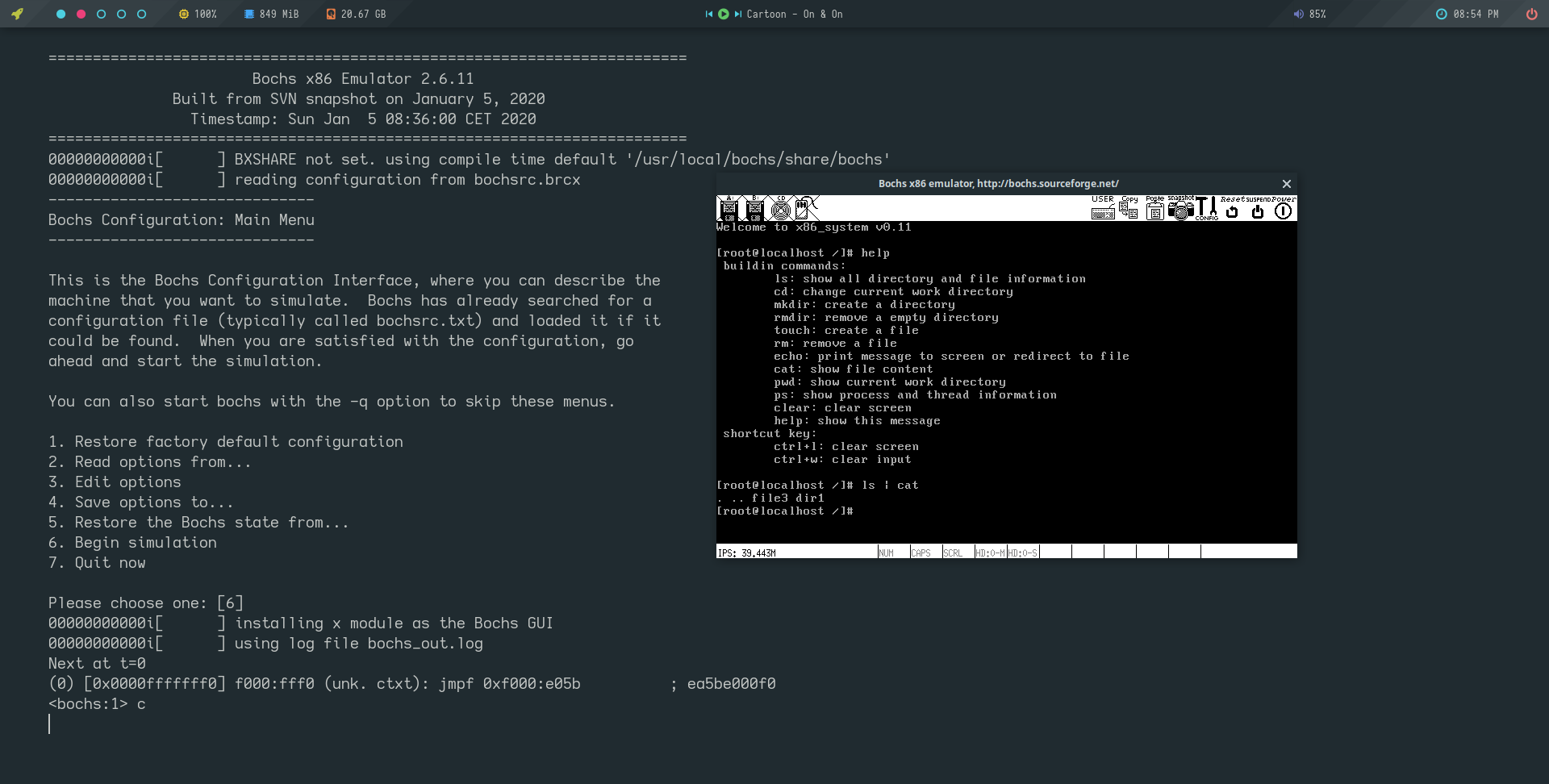1549x784 pixels.
Task: Switch to the fifth workspace circle
Action: (x=141, y=14)
